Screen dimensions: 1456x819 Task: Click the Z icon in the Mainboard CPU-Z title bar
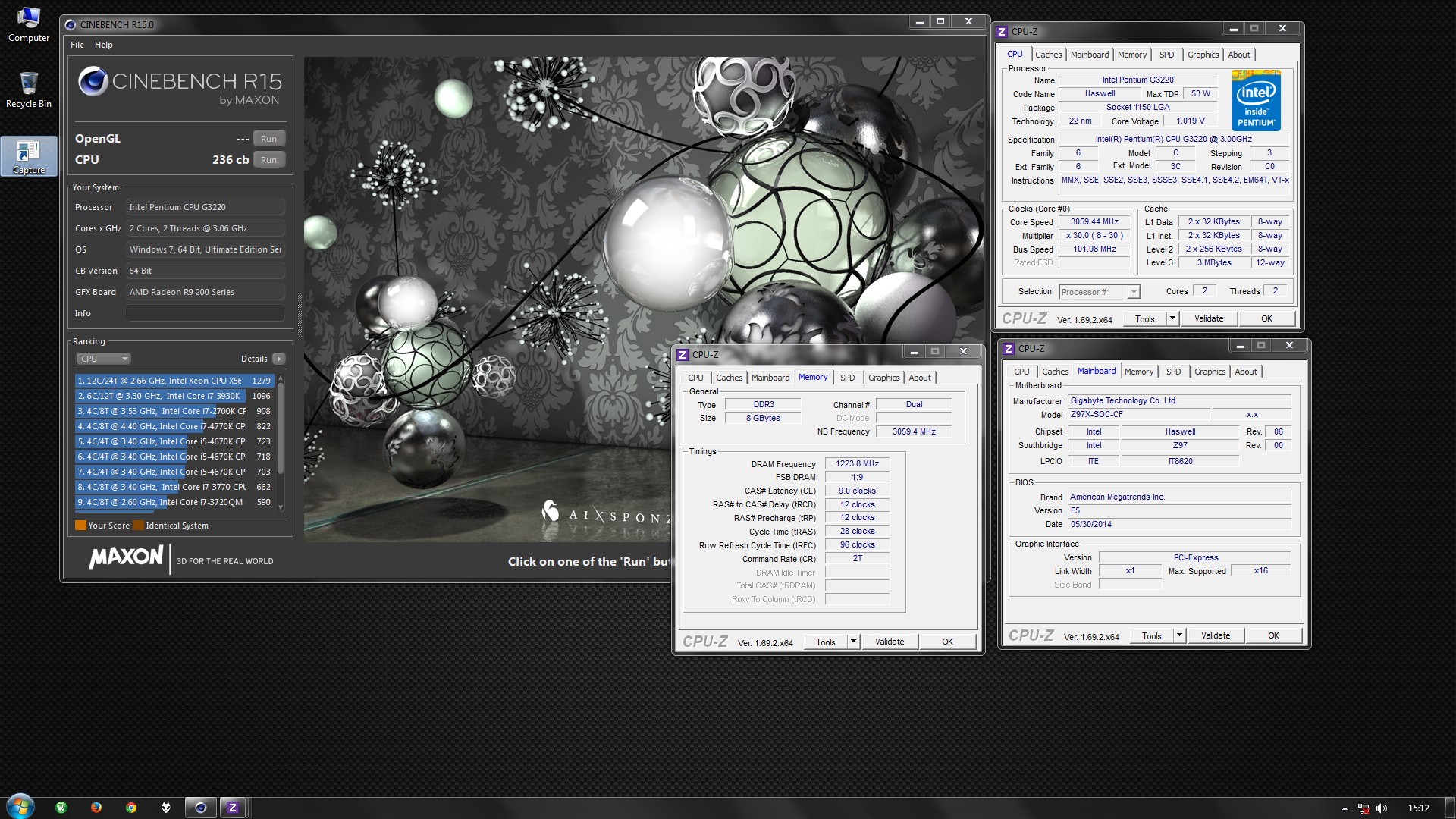click(1009, 348)
